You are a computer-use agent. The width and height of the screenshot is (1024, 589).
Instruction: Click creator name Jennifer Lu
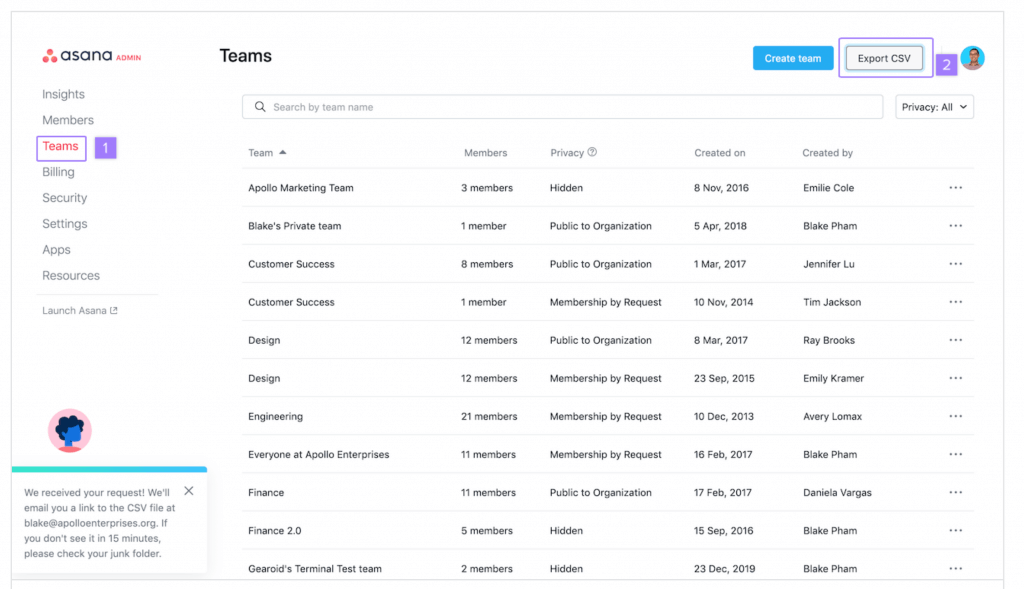click(x=829, y=264)
